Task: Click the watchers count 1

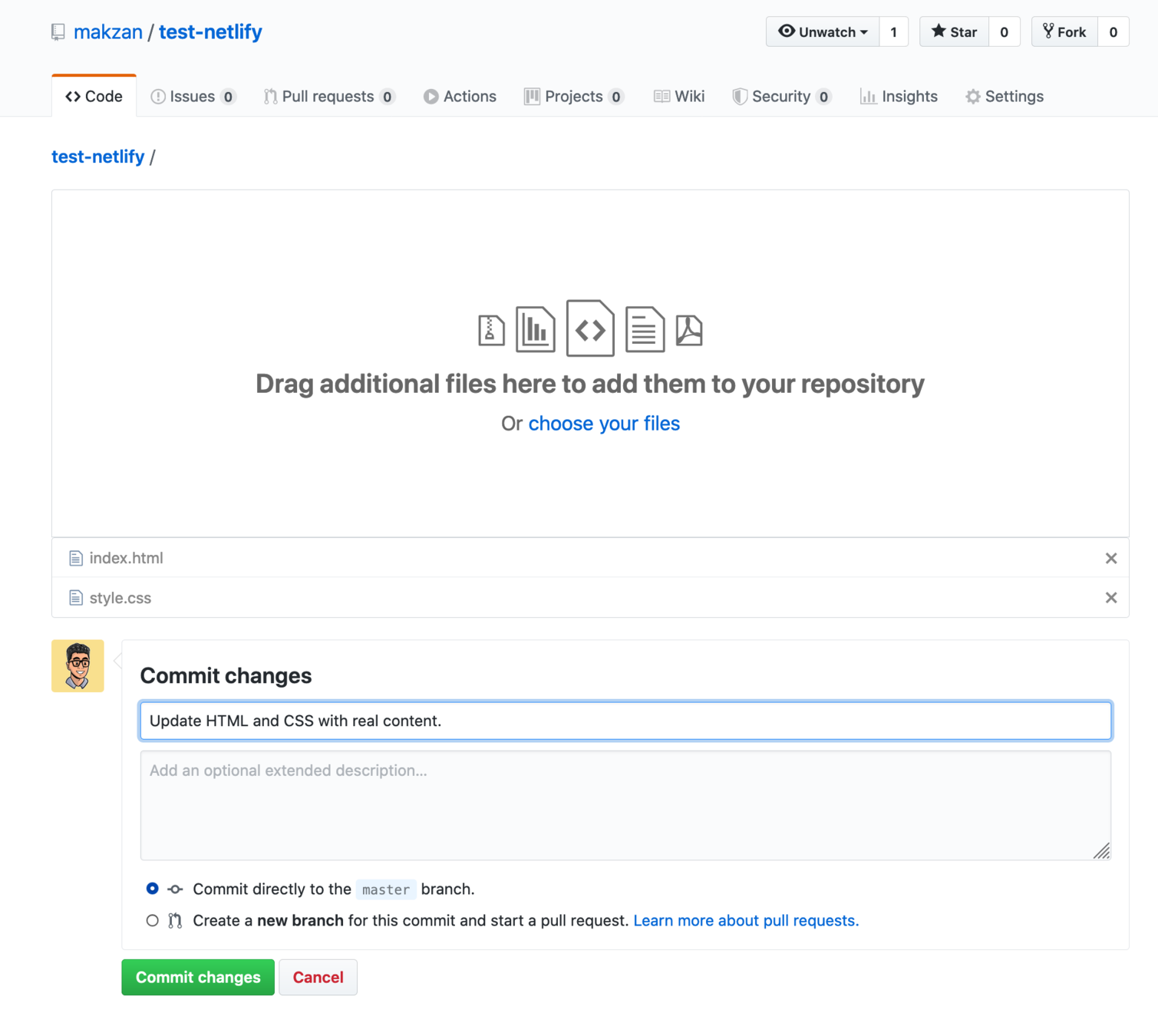Action: point(894,32)
